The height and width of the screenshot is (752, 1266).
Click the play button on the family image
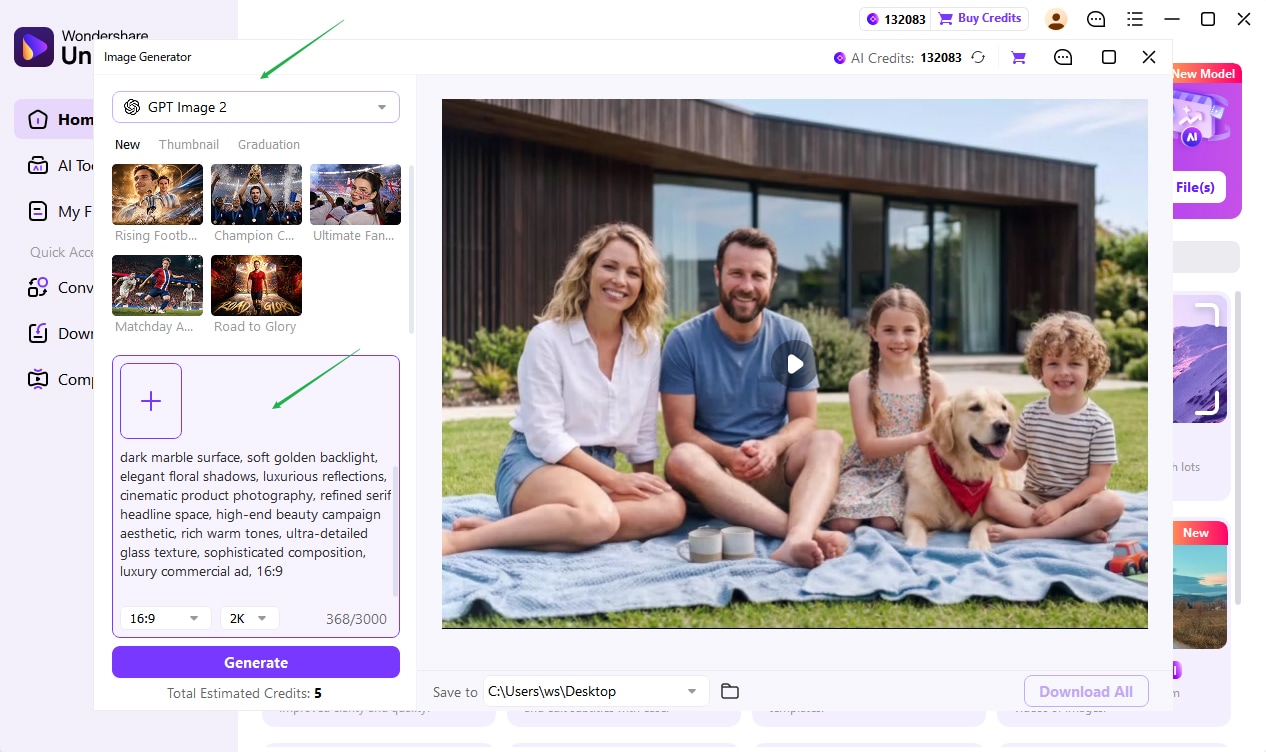click(x=794, y=364)
